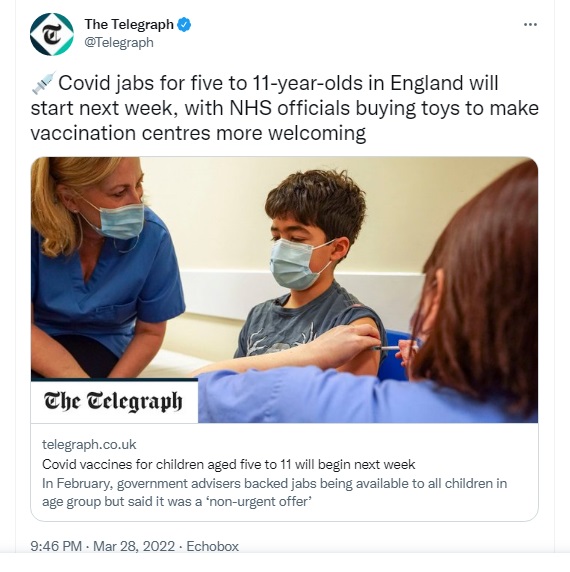The image size is (570, 572).
Task: Click the tweet text about Covid jabs
Action: [x=284, y=108]
